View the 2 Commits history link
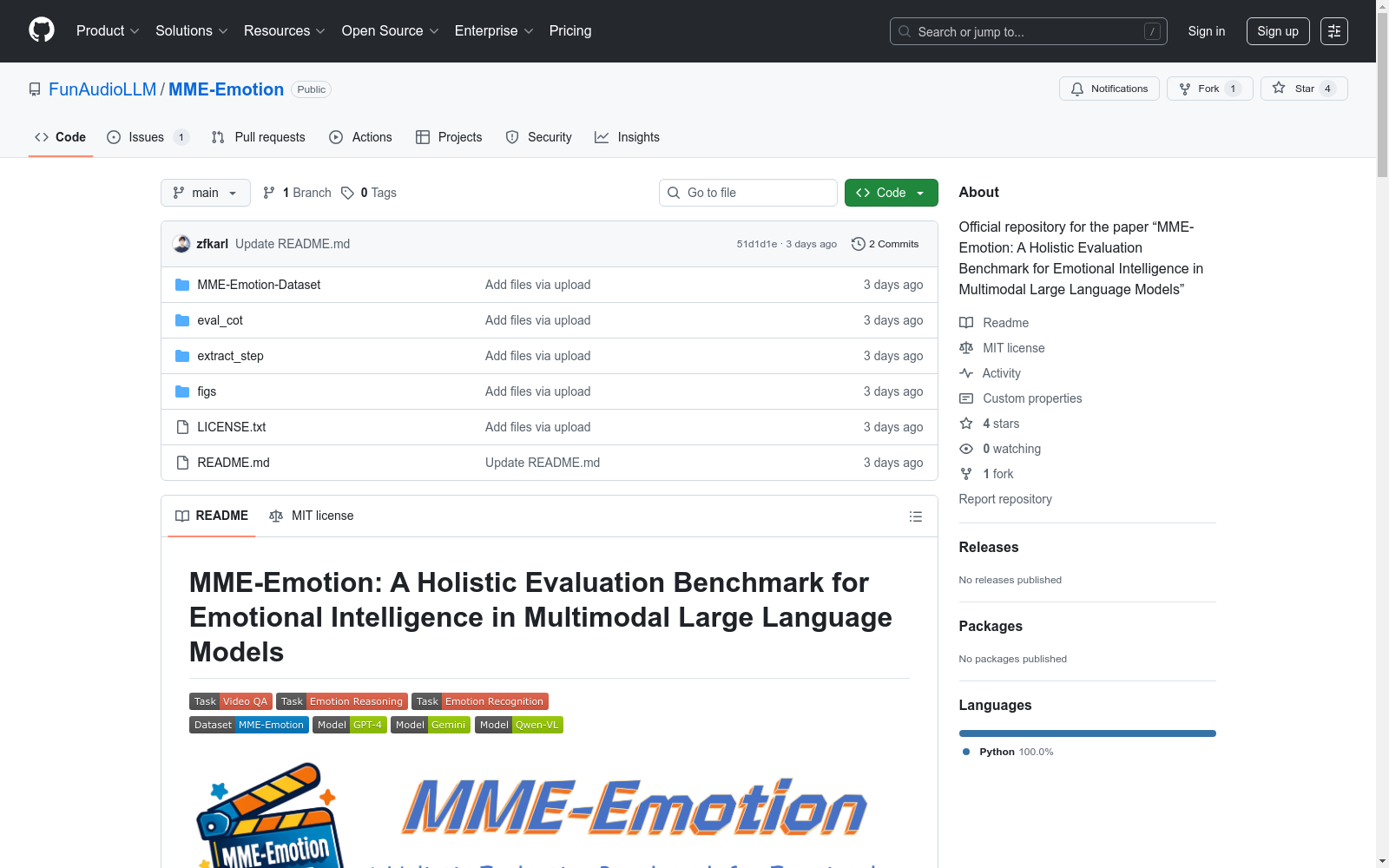1389x868 pixels. [x=885, y=244]
